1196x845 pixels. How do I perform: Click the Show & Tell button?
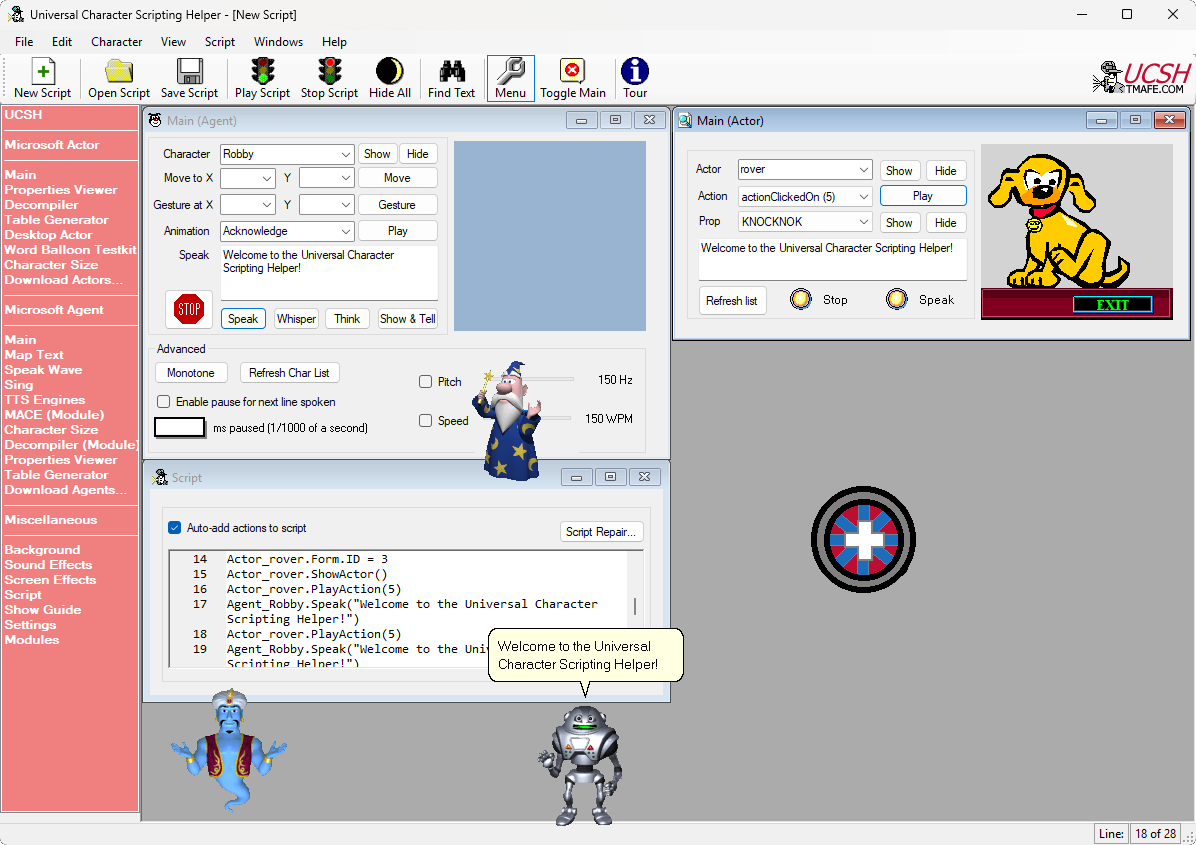407,319
